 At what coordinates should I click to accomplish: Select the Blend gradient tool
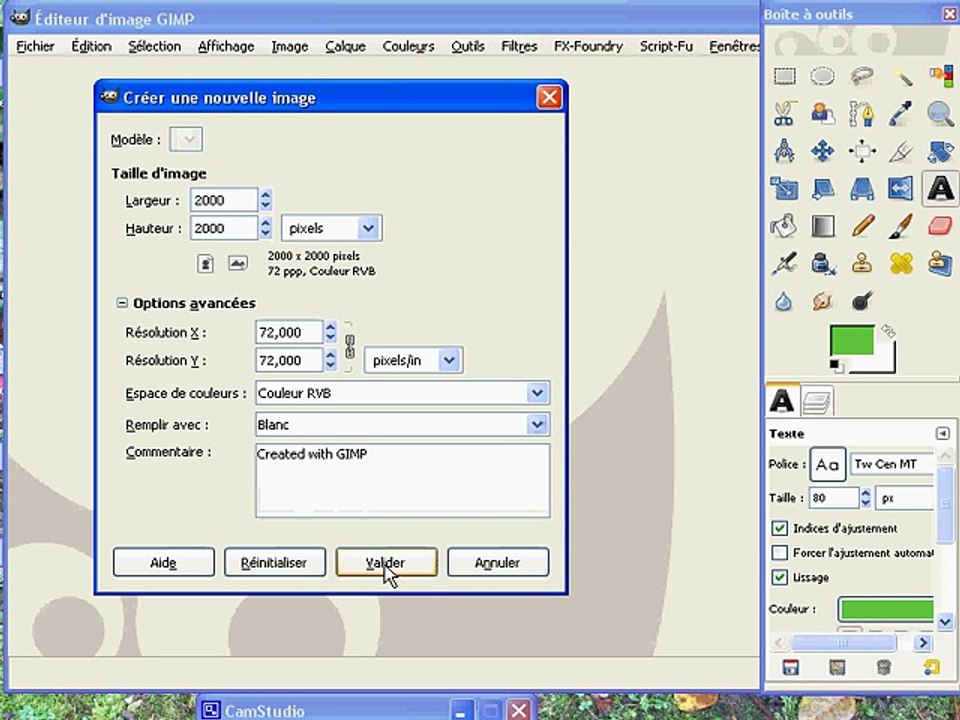click(822, 226)
